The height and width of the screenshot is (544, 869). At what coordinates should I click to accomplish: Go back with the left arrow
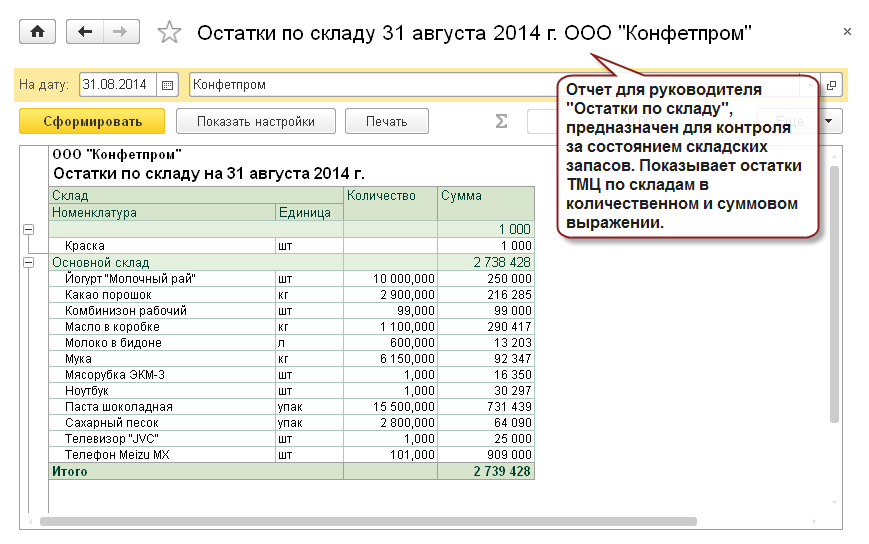pyautogui.click(x=85, y=32)
